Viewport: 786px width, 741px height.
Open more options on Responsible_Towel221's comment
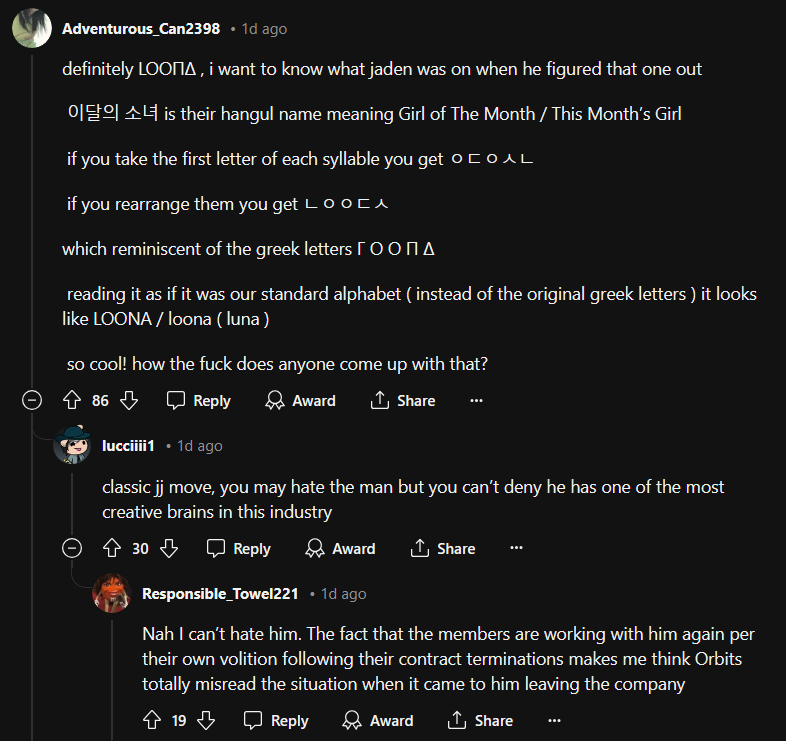[x=554, y=721]
